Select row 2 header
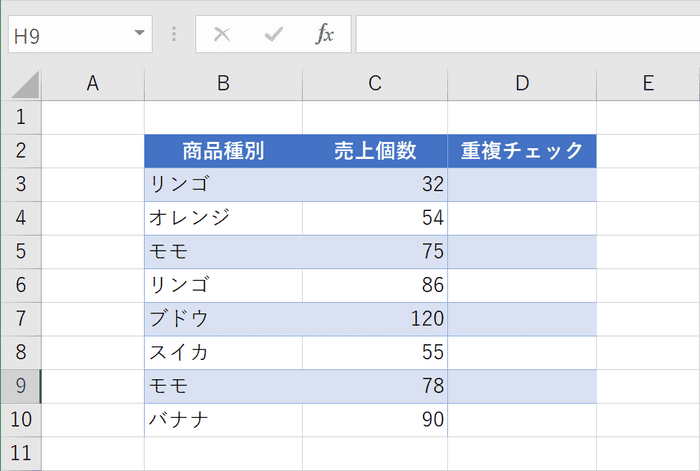 (x=21, y=151)
